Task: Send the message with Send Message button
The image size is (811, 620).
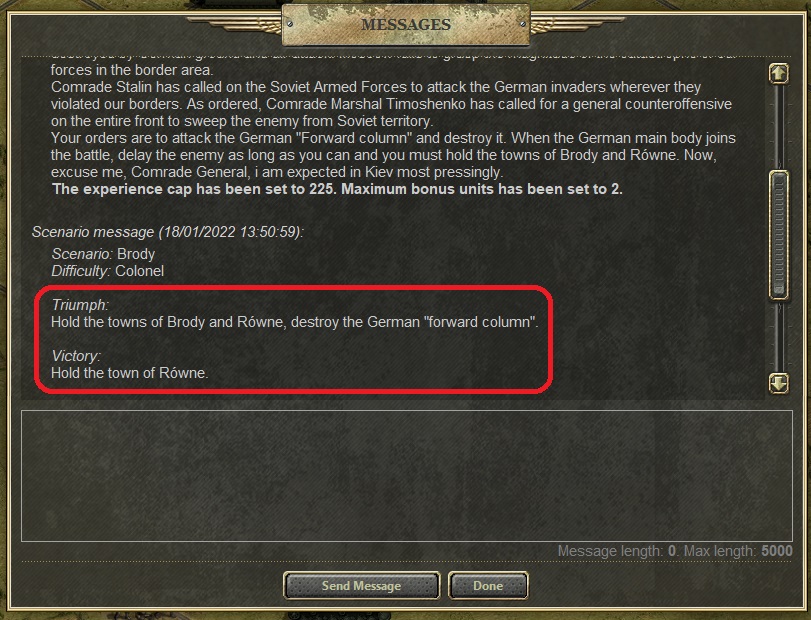Action: pos(362,586)
